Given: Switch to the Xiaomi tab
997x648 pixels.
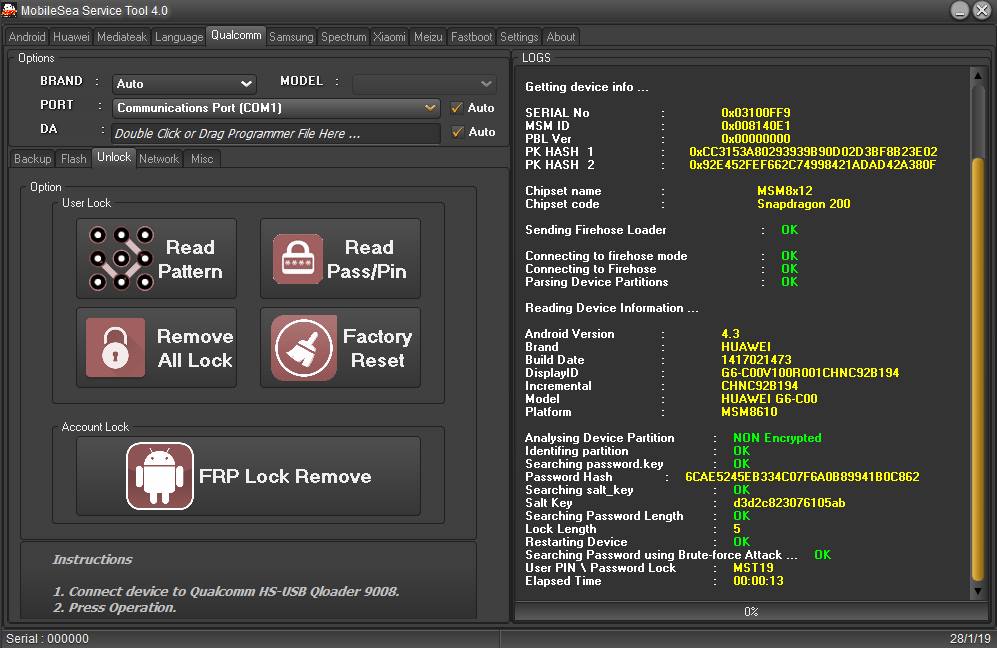Looking at the screenshot, I should (389, 37).
